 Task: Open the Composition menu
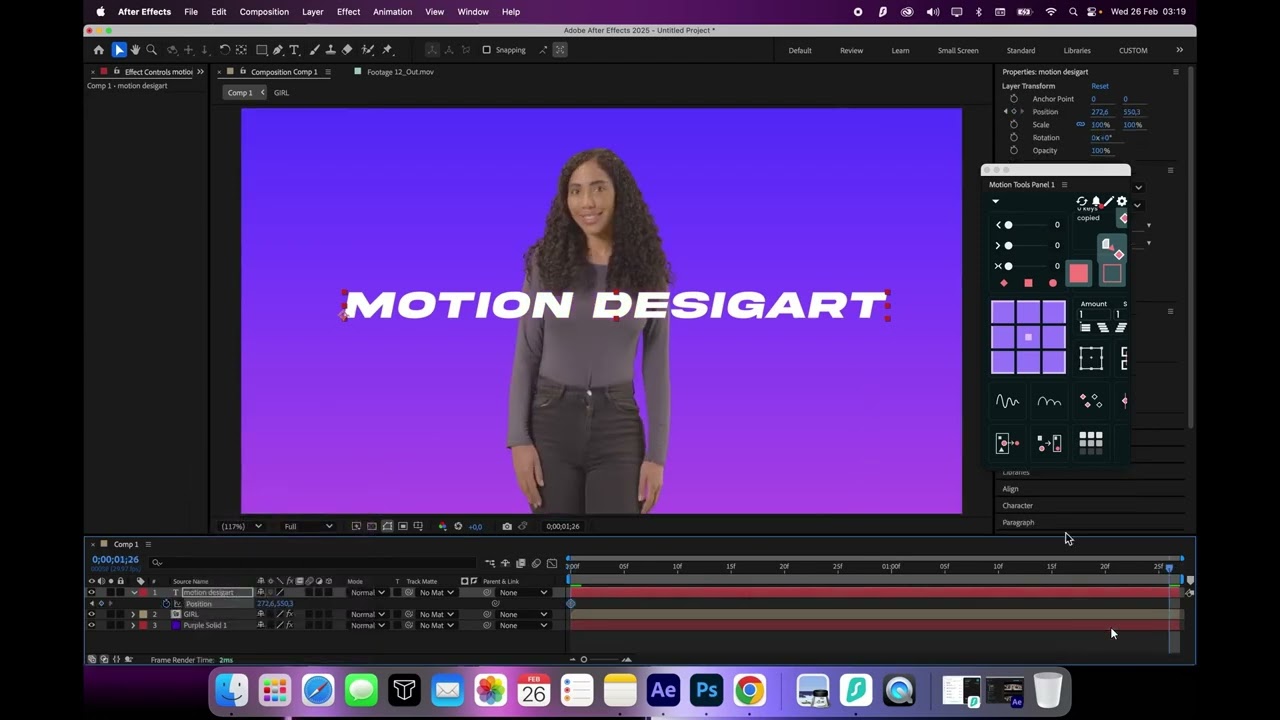(x=264, y=12)
